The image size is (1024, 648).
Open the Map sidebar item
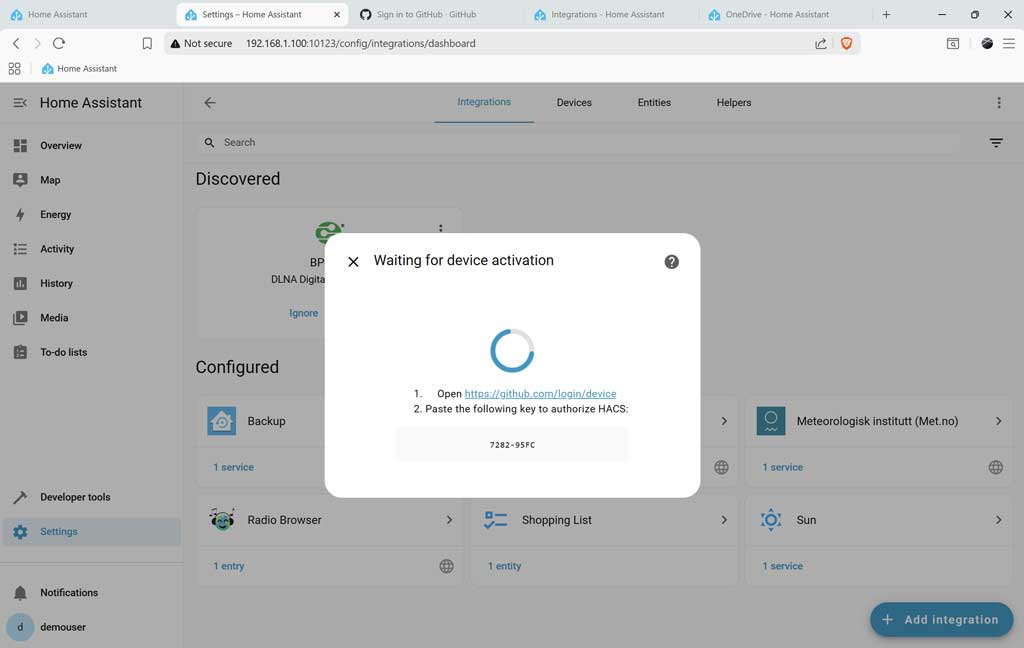point(91,180)
